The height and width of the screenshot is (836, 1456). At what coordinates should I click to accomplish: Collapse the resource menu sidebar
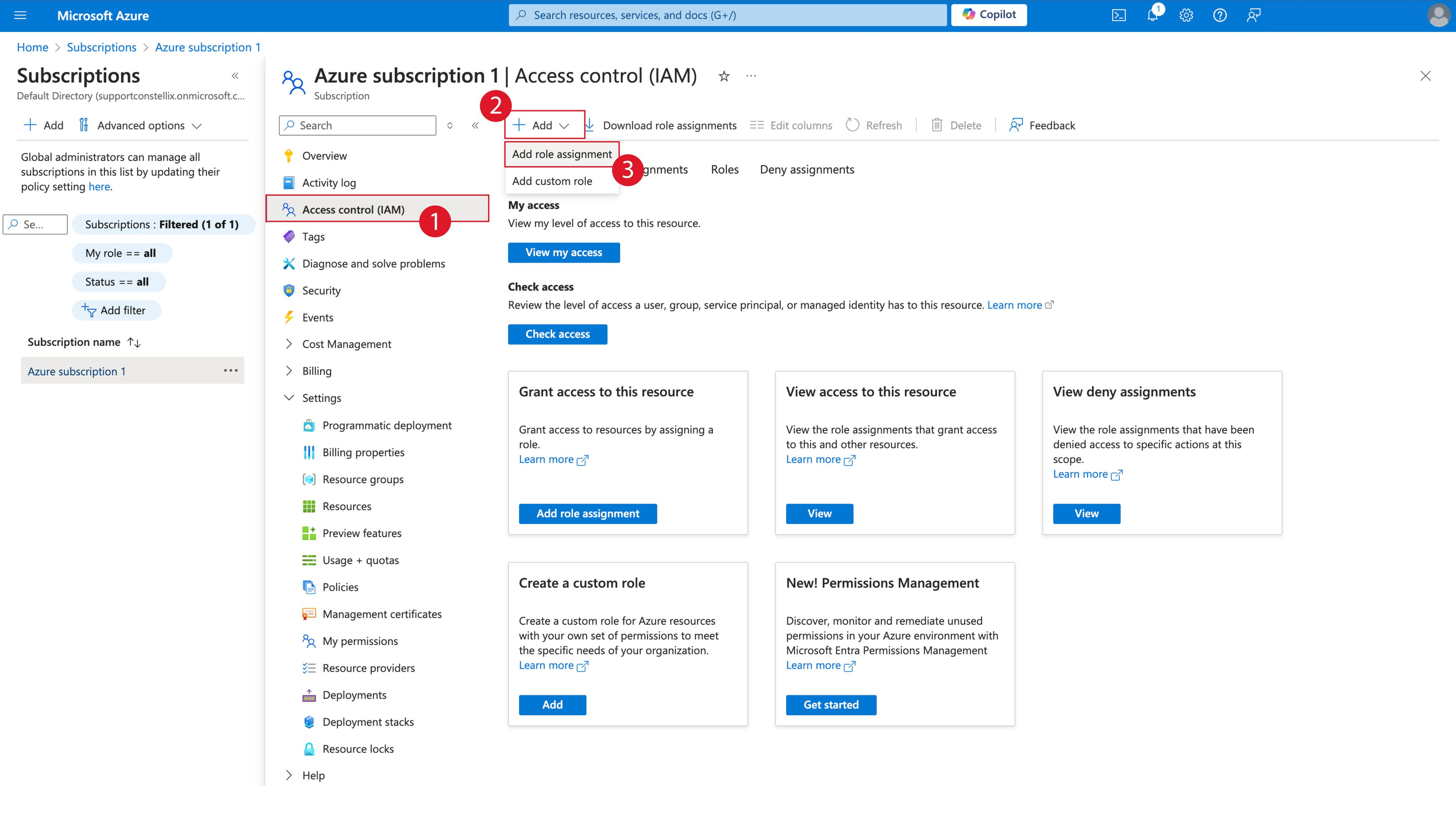475,126
